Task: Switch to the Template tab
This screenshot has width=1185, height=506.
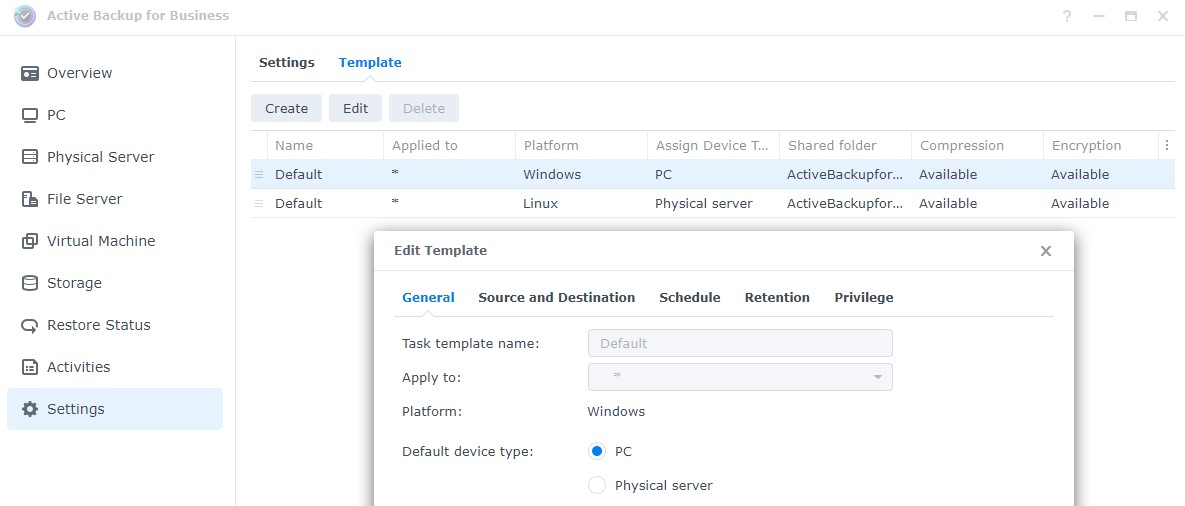Action: pyautogui.click(x=370, y=63)
